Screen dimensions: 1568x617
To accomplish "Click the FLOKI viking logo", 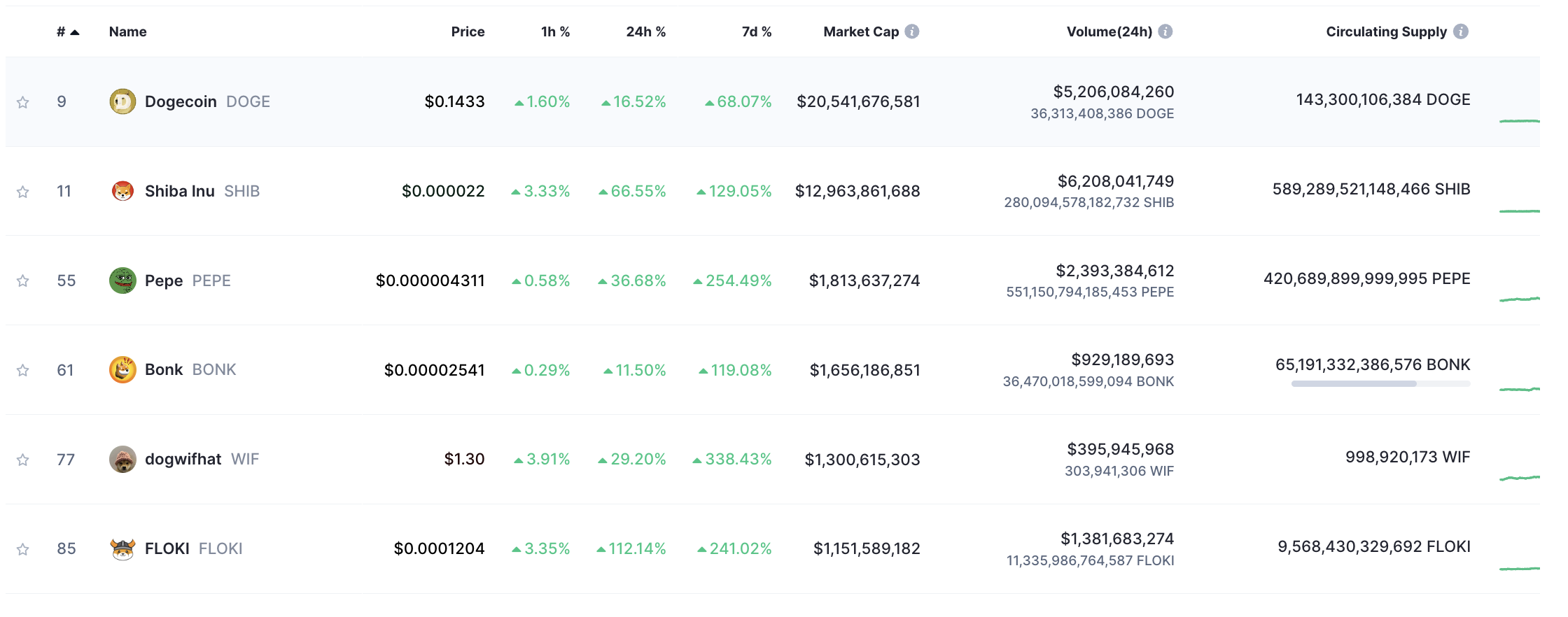I will pos(122,549).
